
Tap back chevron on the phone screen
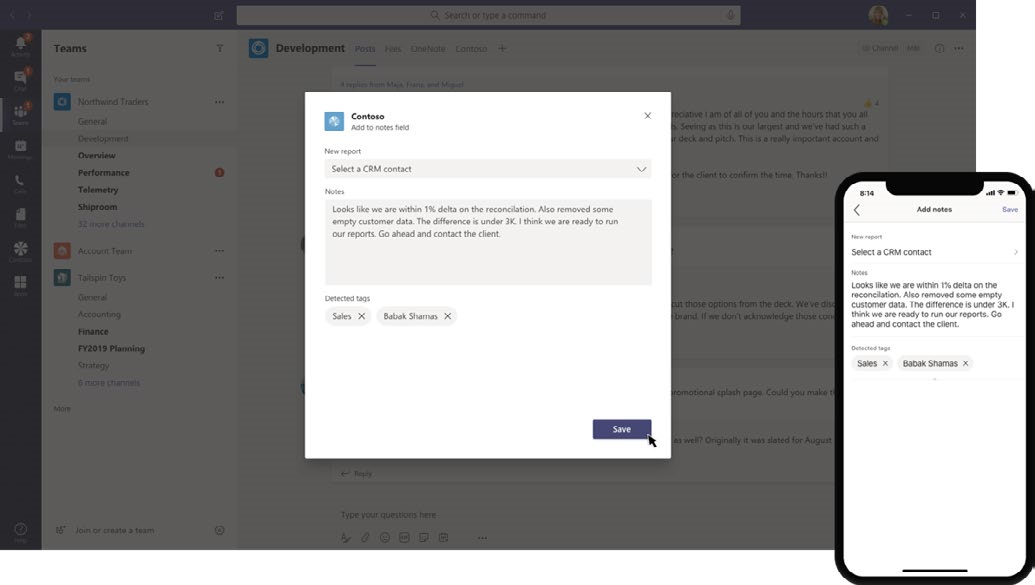click(x=857, y=210)
